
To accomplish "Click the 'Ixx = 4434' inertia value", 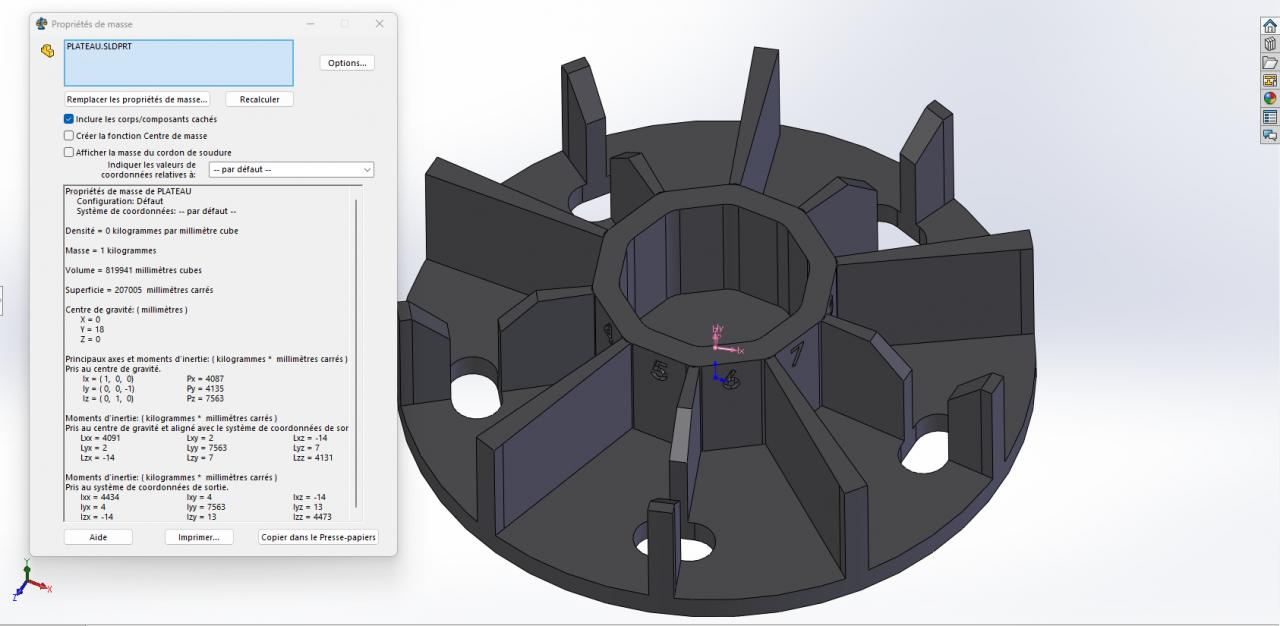I will point(100,497).
